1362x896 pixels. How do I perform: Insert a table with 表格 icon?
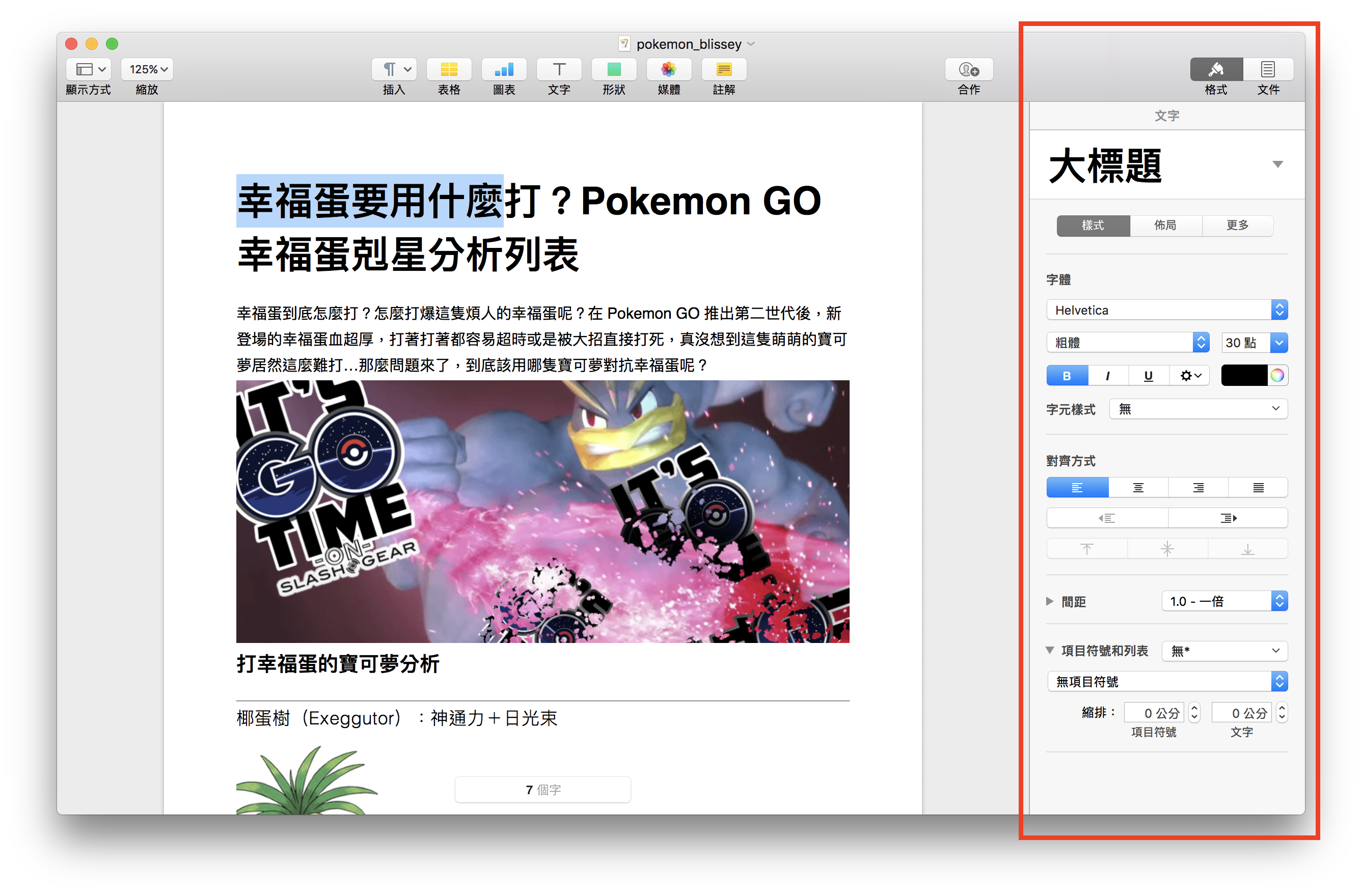[449, 69]
